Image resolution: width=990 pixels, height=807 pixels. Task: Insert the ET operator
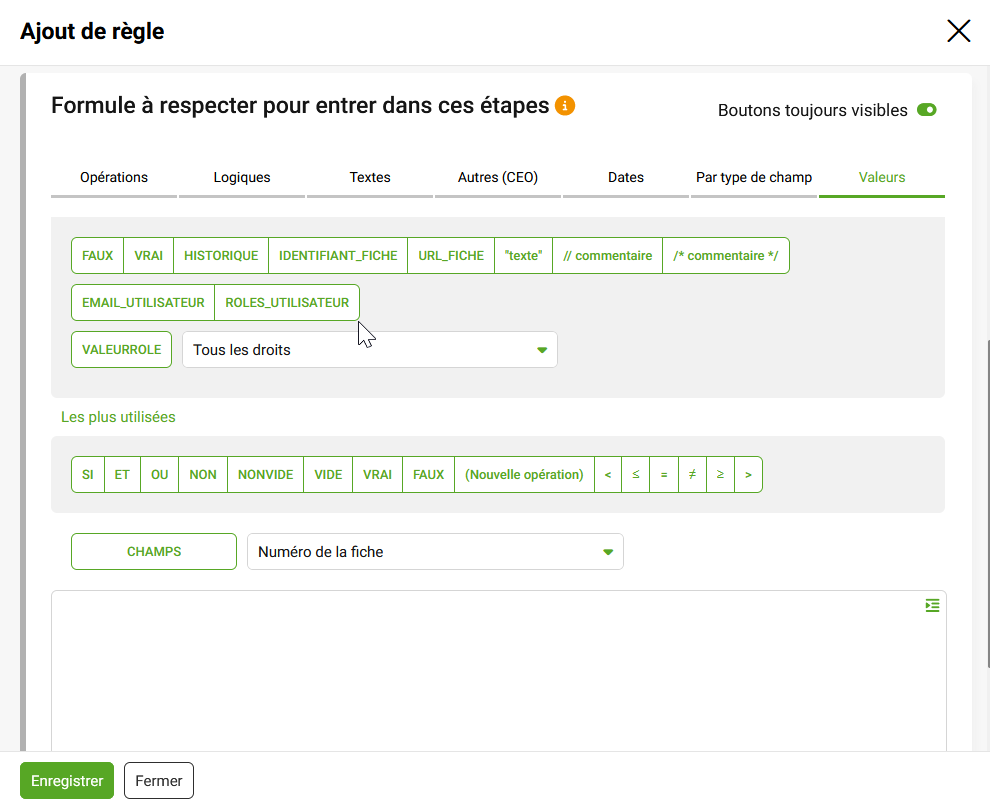click(x=122, y=475)
